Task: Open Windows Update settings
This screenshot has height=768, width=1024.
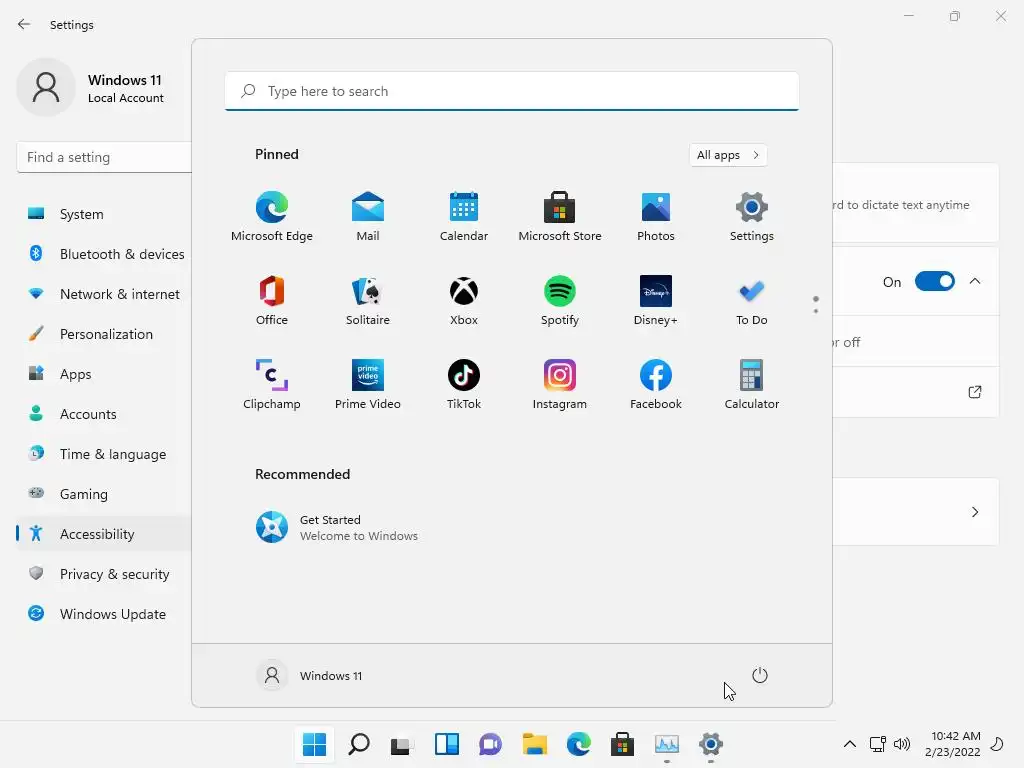Action: tap(104, 614)
